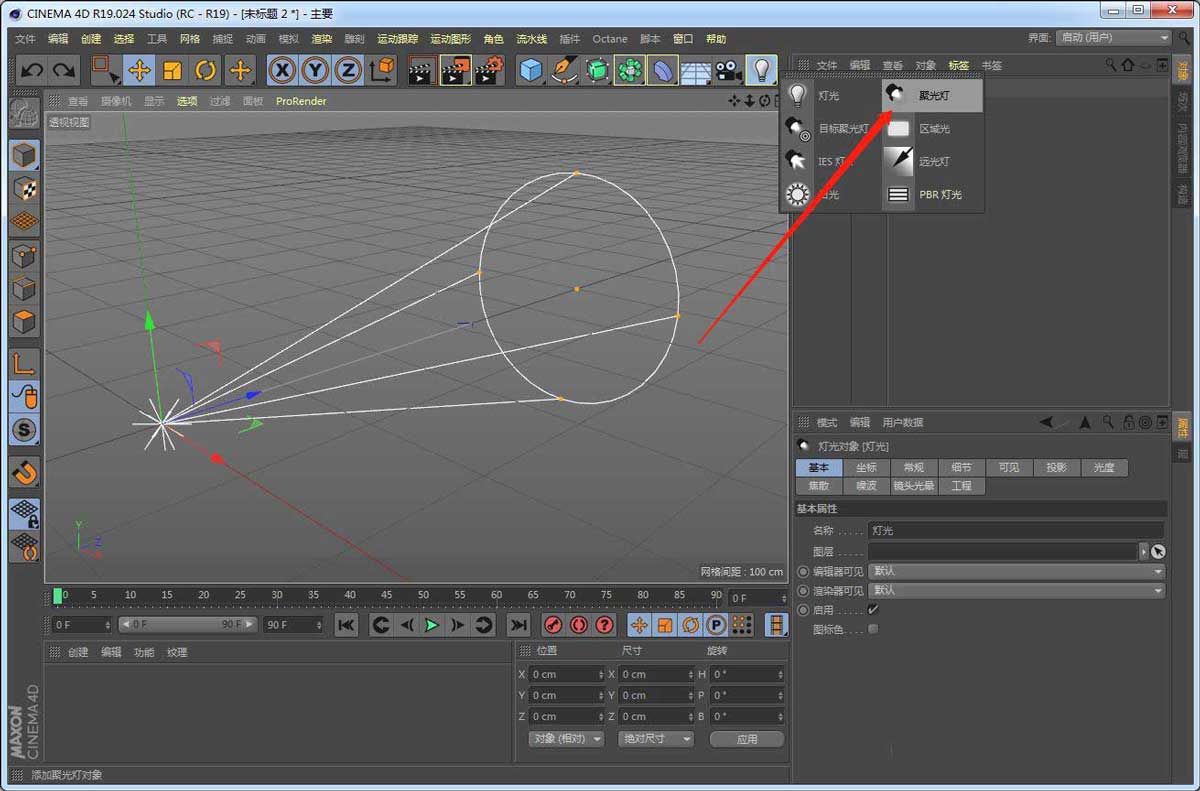Render the active view with the clapperboard icon
The image size is (1200, 791).
coord(422,70)
